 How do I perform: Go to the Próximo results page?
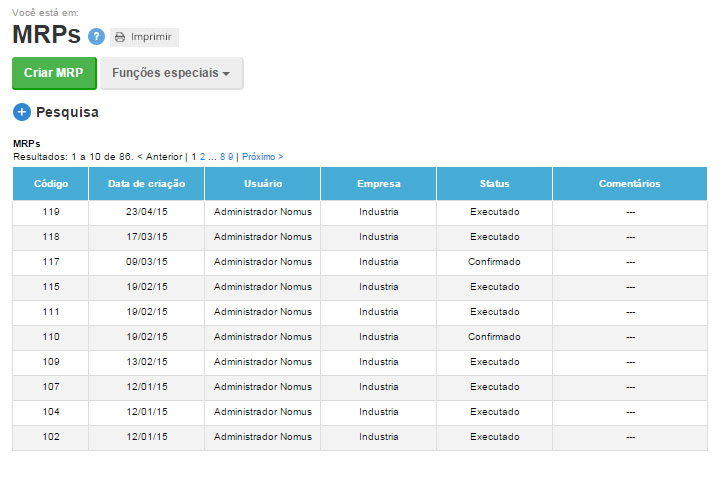262,157
